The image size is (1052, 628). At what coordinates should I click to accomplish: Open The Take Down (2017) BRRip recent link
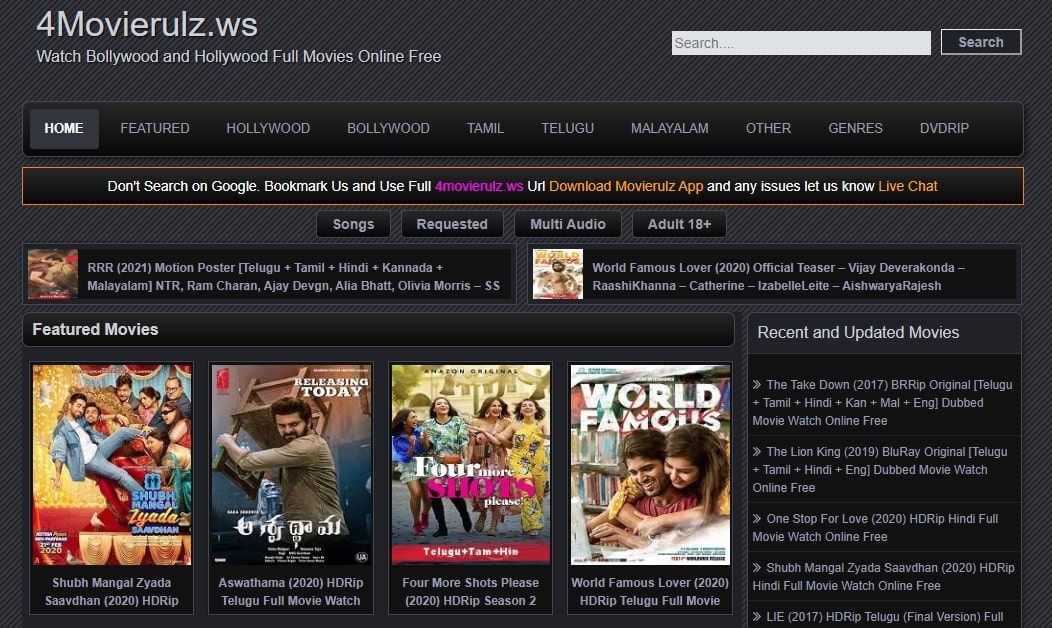883,403
